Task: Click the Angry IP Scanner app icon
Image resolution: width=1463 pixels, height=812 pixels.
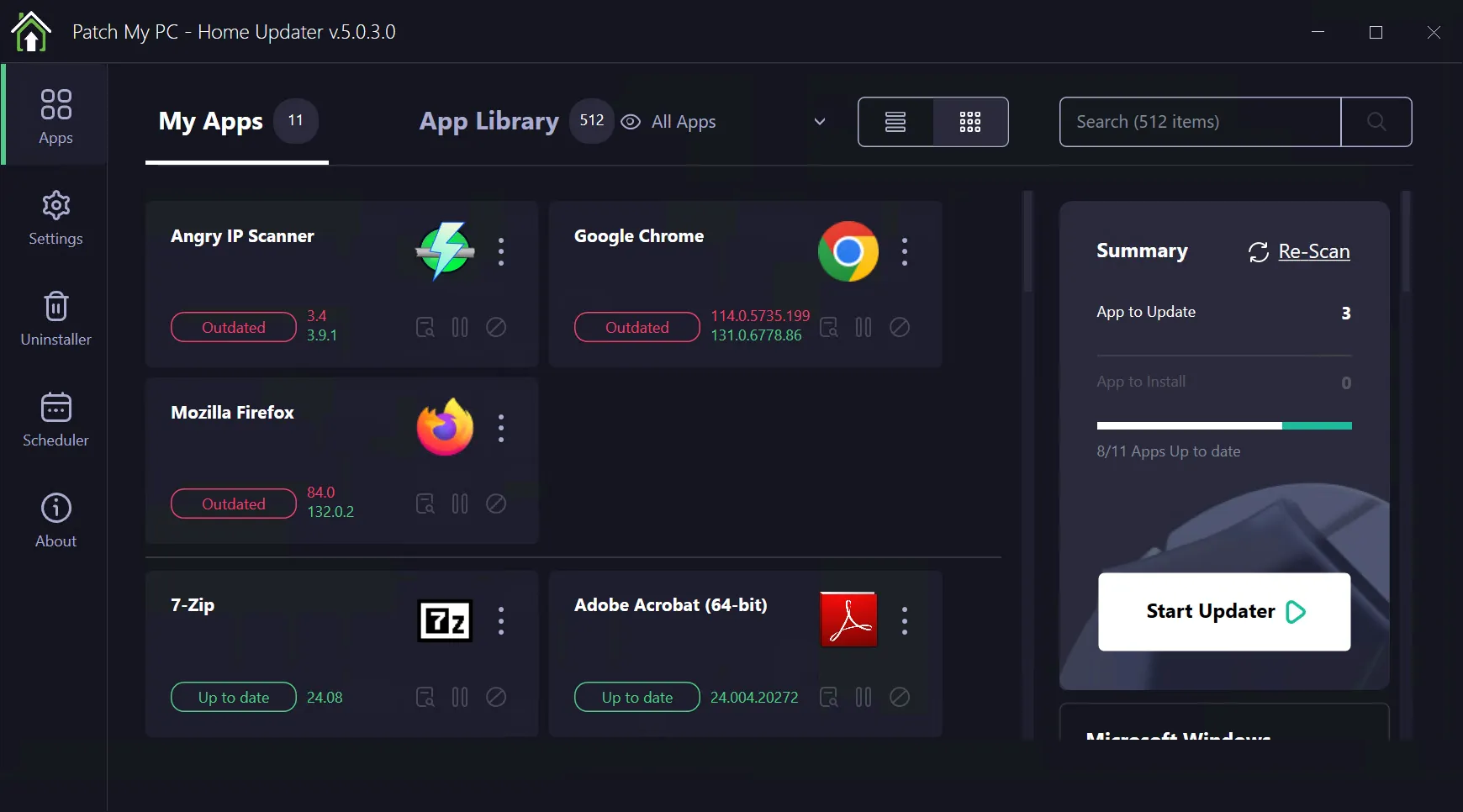Action: point(445,251)
